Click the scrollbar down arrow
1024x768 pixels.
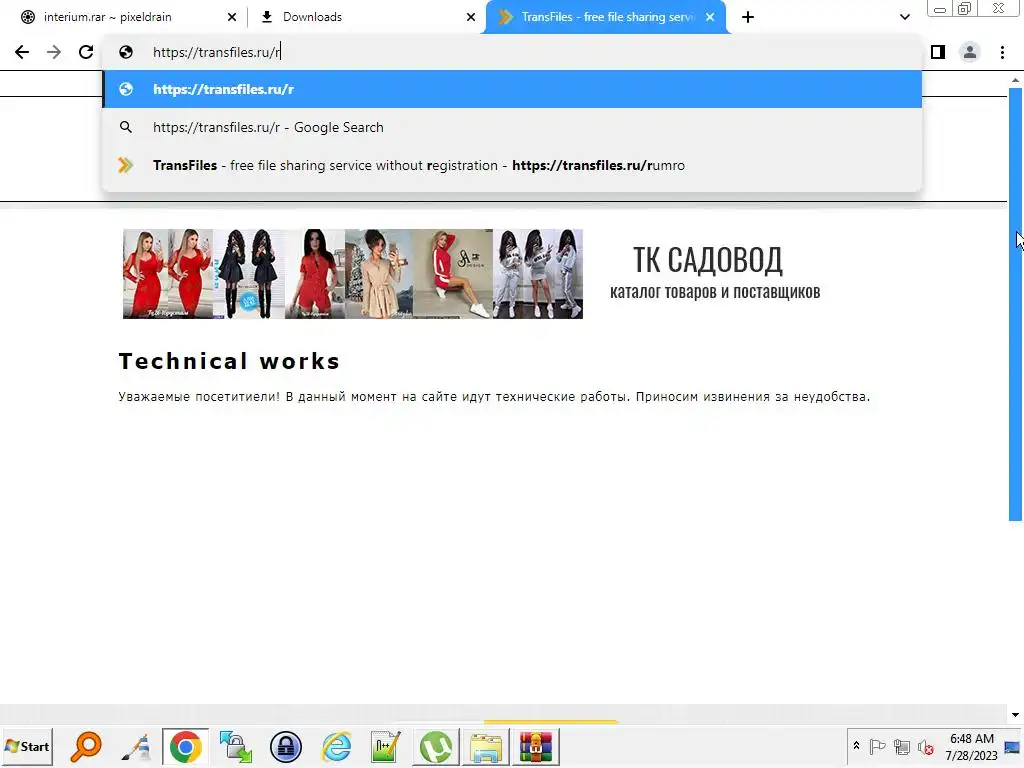pos(1016,714)
